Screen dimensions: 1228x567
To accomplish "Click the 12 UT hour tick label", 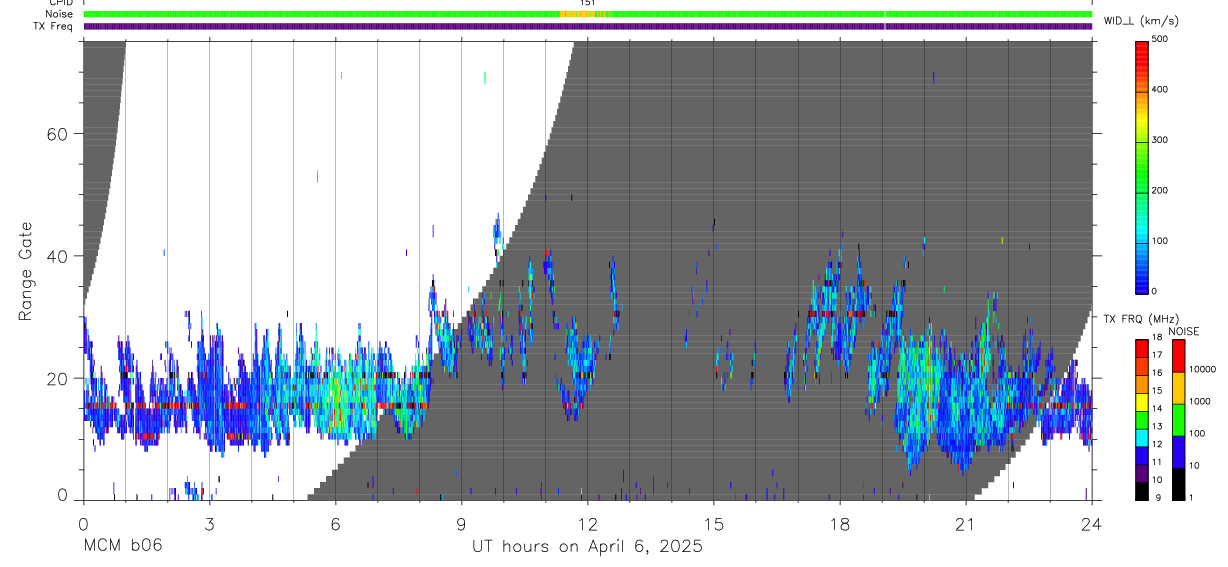I will click(x=588, y=524).
